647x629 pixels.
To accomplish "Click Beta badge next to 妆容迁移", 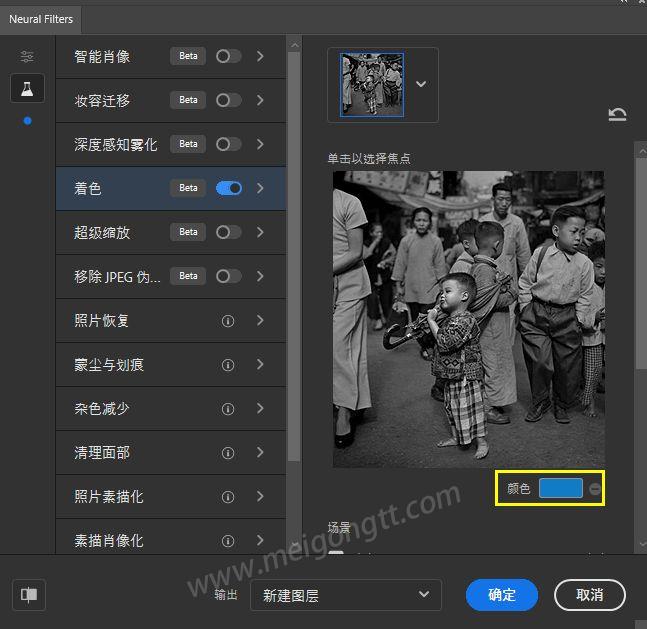I will (x=188, y=100).
